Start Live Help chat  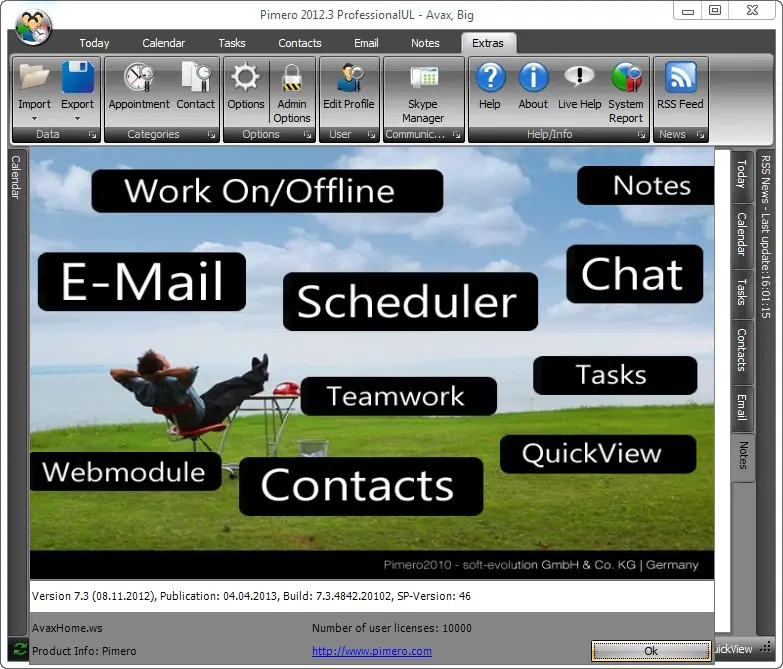click(x=579, y=85)
